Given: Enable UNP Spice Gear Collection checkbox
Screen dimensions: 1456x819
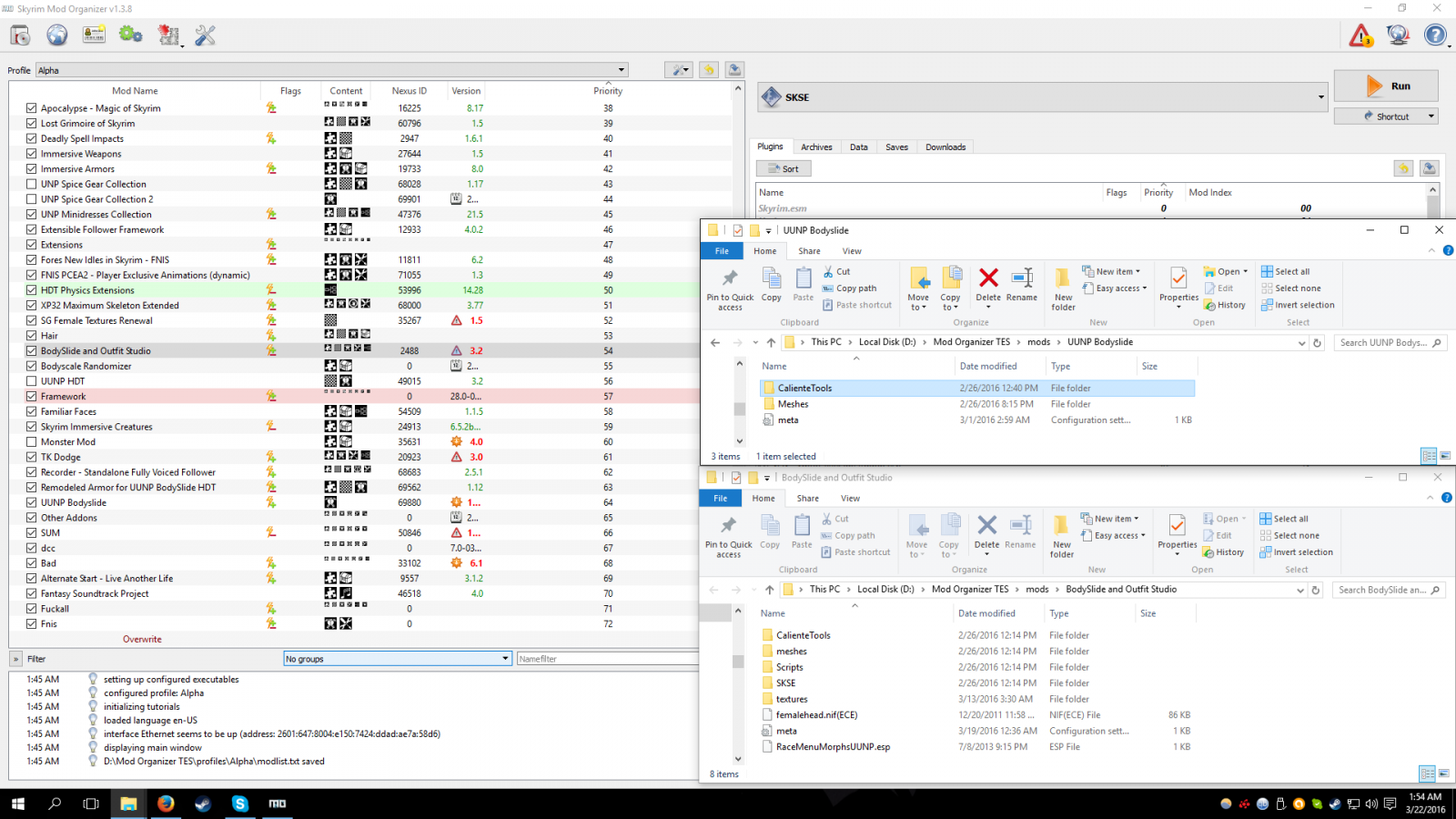Looking at the screenshot, I should click(x=32, y=184).
